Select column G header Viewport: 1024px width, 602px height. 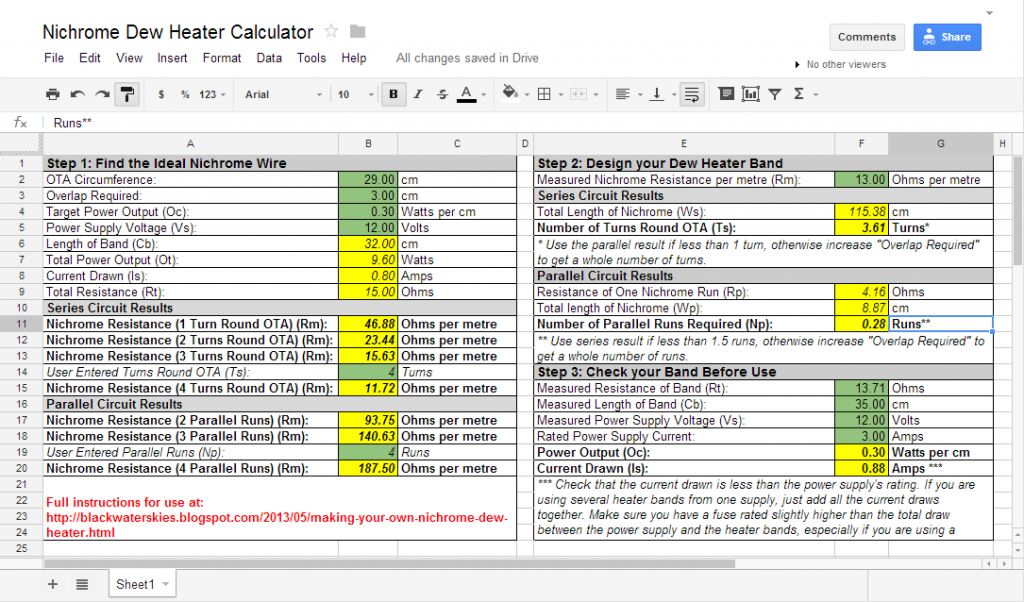[x=940, y=144]
